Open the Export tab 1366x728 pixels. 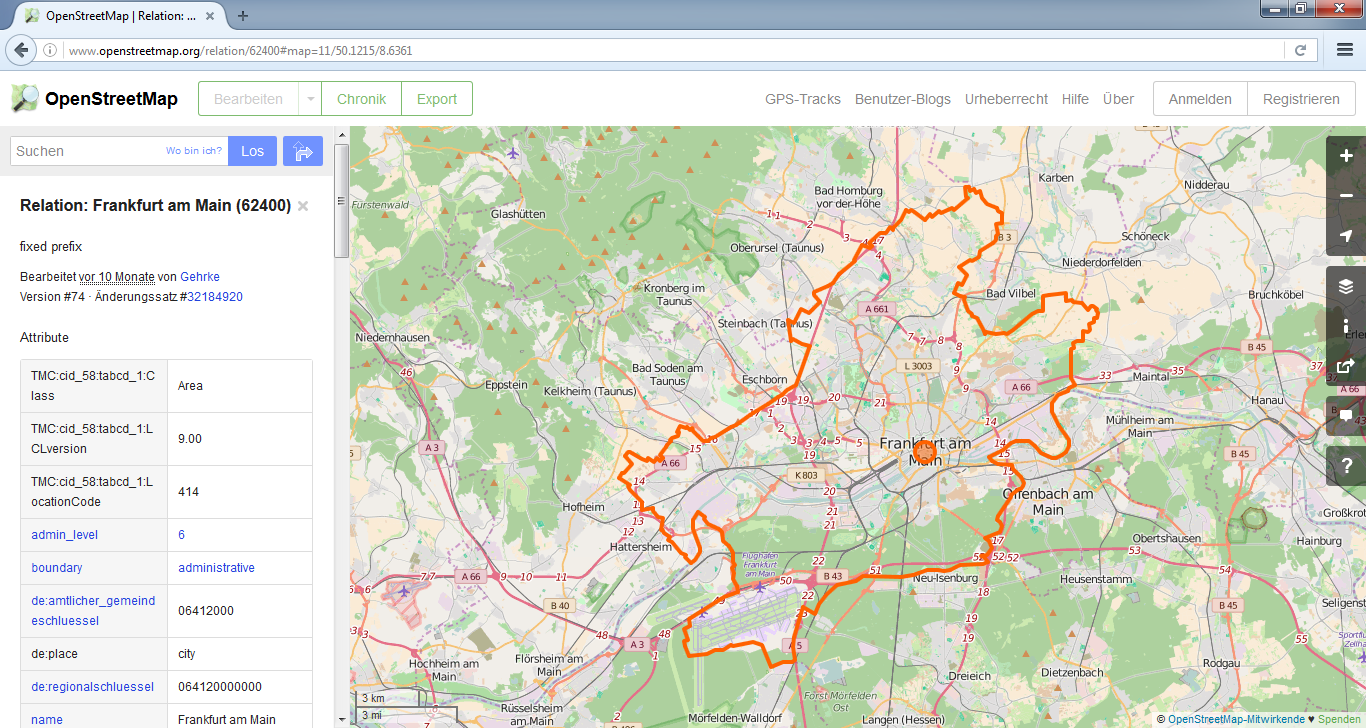(x=437, y=99)
